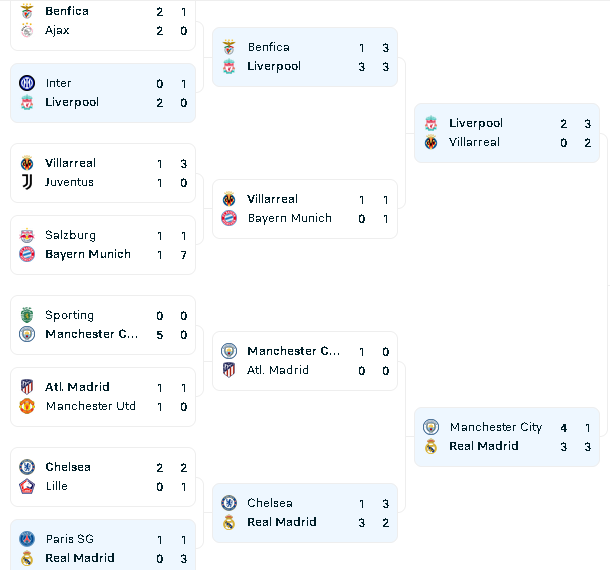Viewport: 610px width, 570px height.
Task: Select the Sporting vs Manchester City match card
Action: 103,325
